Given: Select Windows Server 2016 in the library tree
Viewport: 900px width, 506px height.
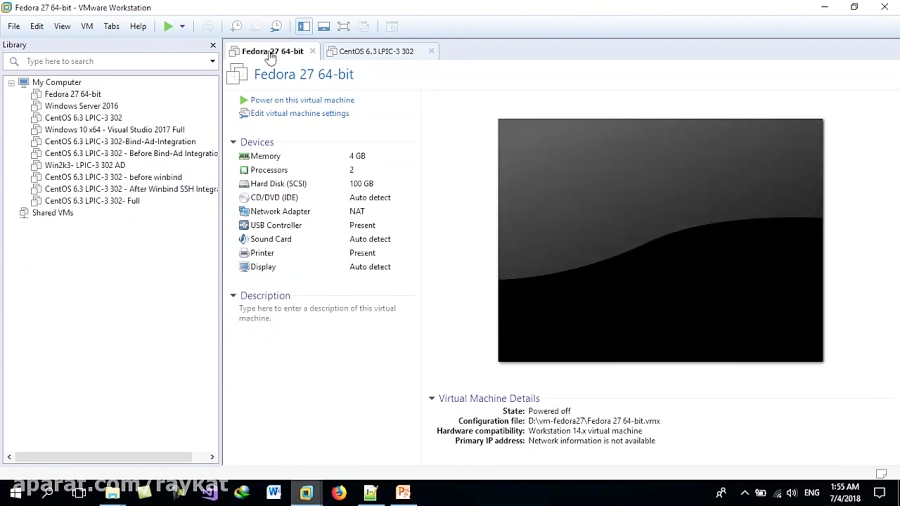Looking at the screenshot, I should [81, 106].
